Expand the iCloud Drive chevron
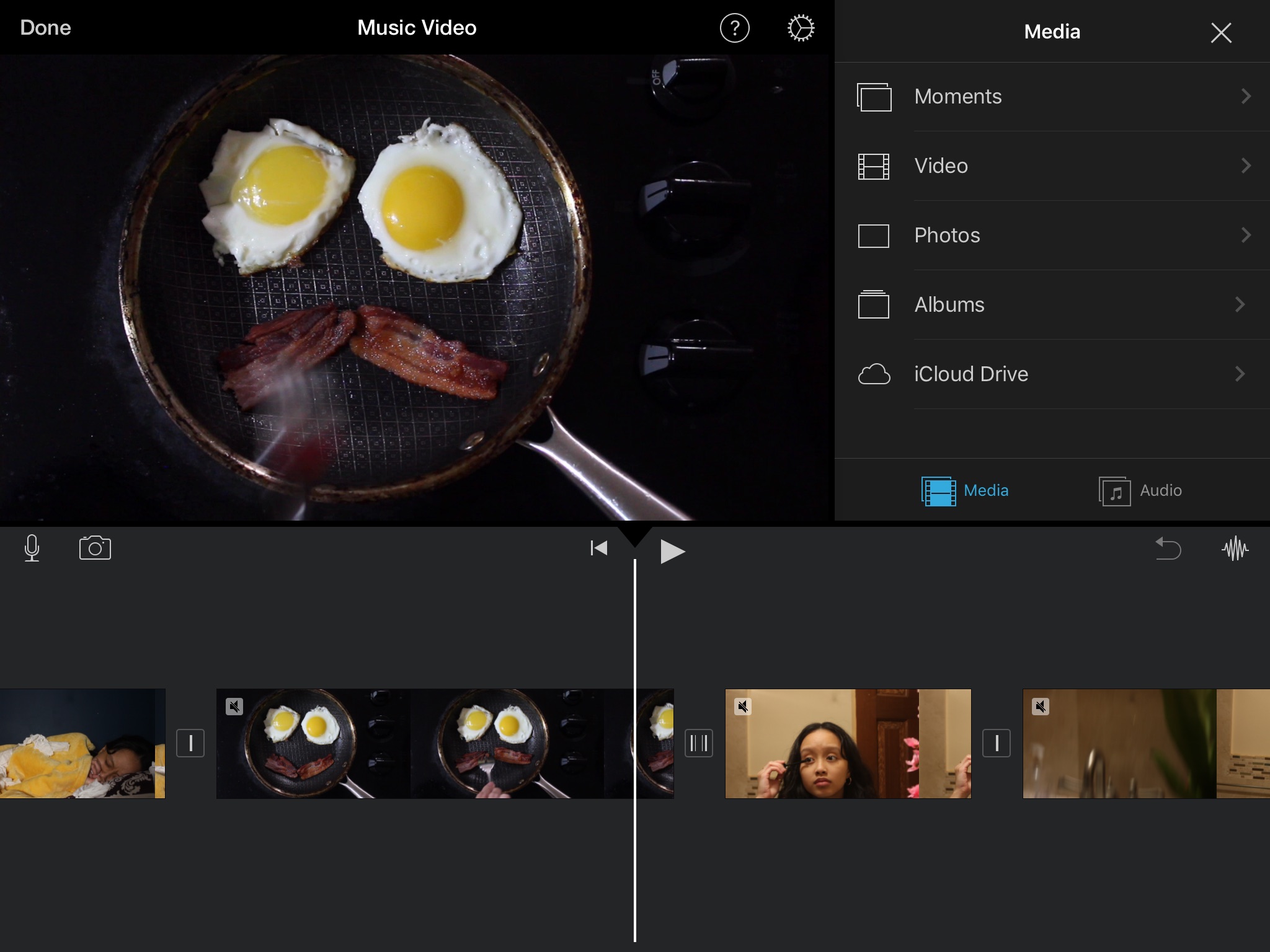The width and height of the screenshot is (1270, 952). click(1240, 374)
